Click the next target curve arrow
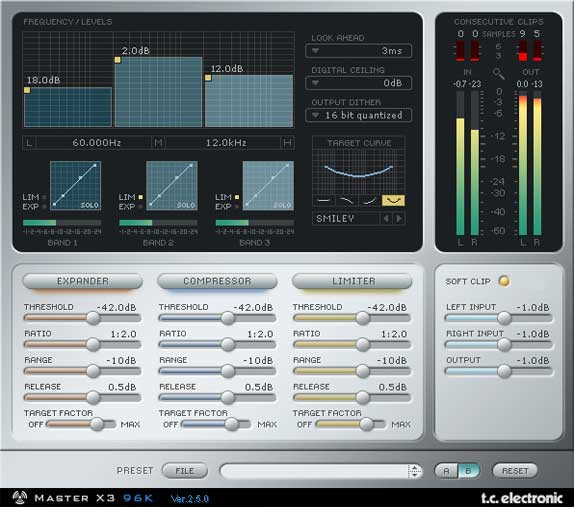This screenshot has width=574, height=507. tap(399, 219)
